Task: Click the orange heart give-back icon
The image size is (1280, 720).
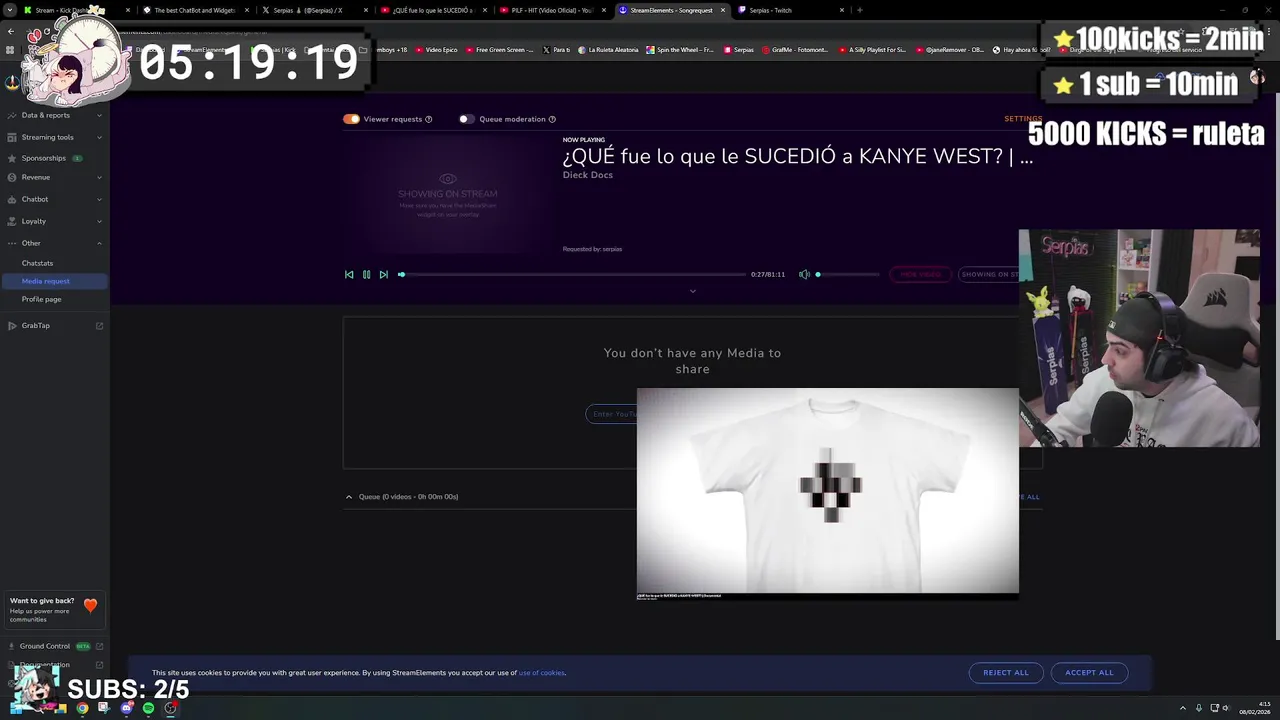Action: [91, 605]
